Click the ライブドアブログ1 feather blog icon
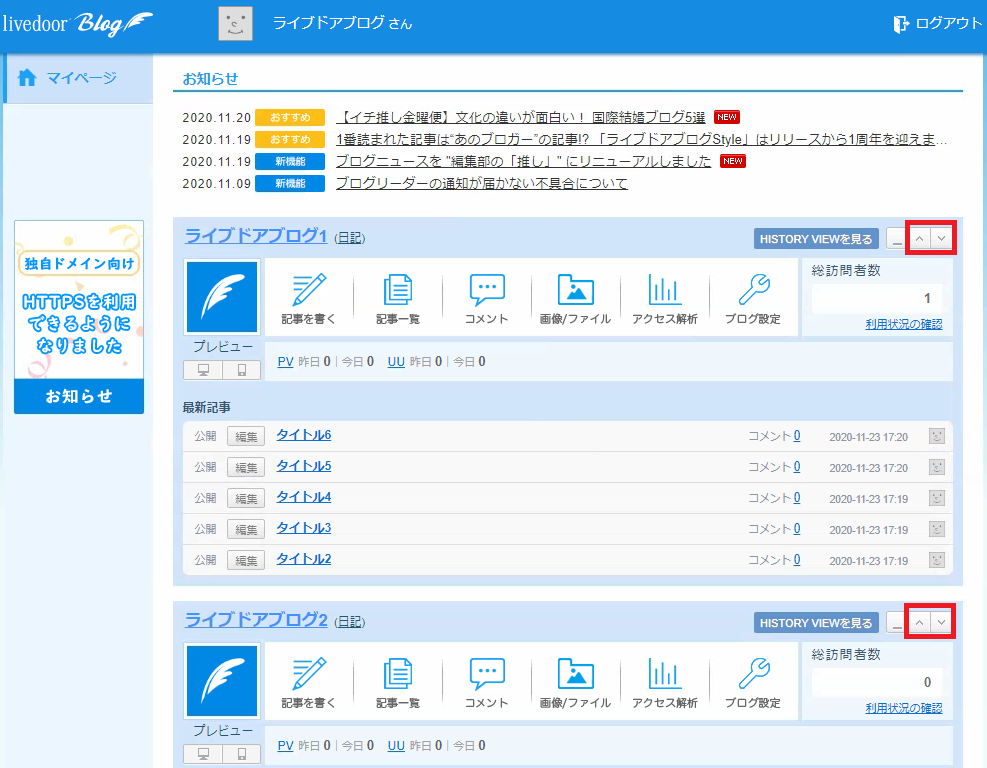Viewport: 987px width, 768px height. tap(222, 297)
